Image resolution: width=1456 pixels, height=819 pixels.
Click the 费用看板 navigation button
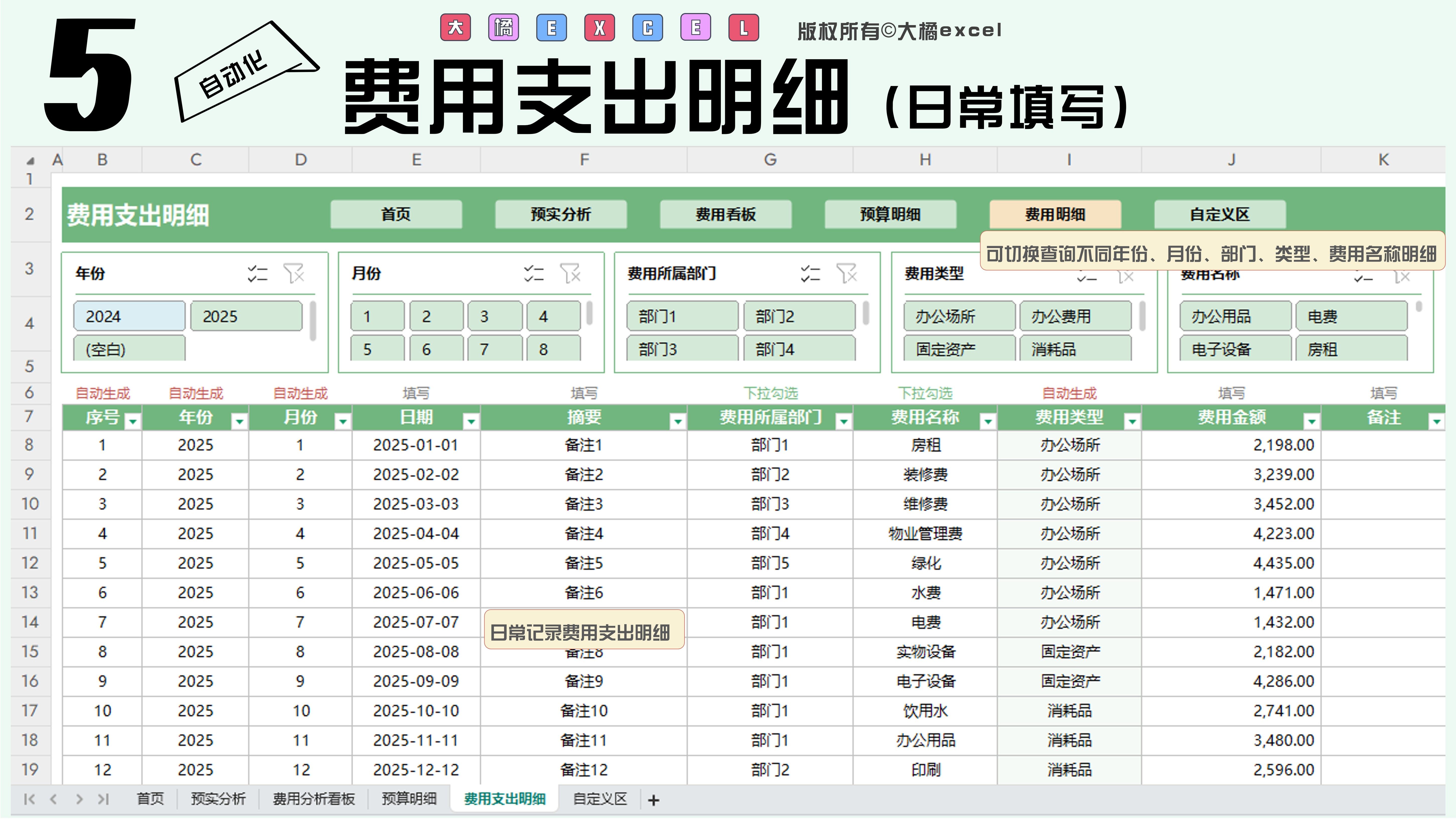725,214
